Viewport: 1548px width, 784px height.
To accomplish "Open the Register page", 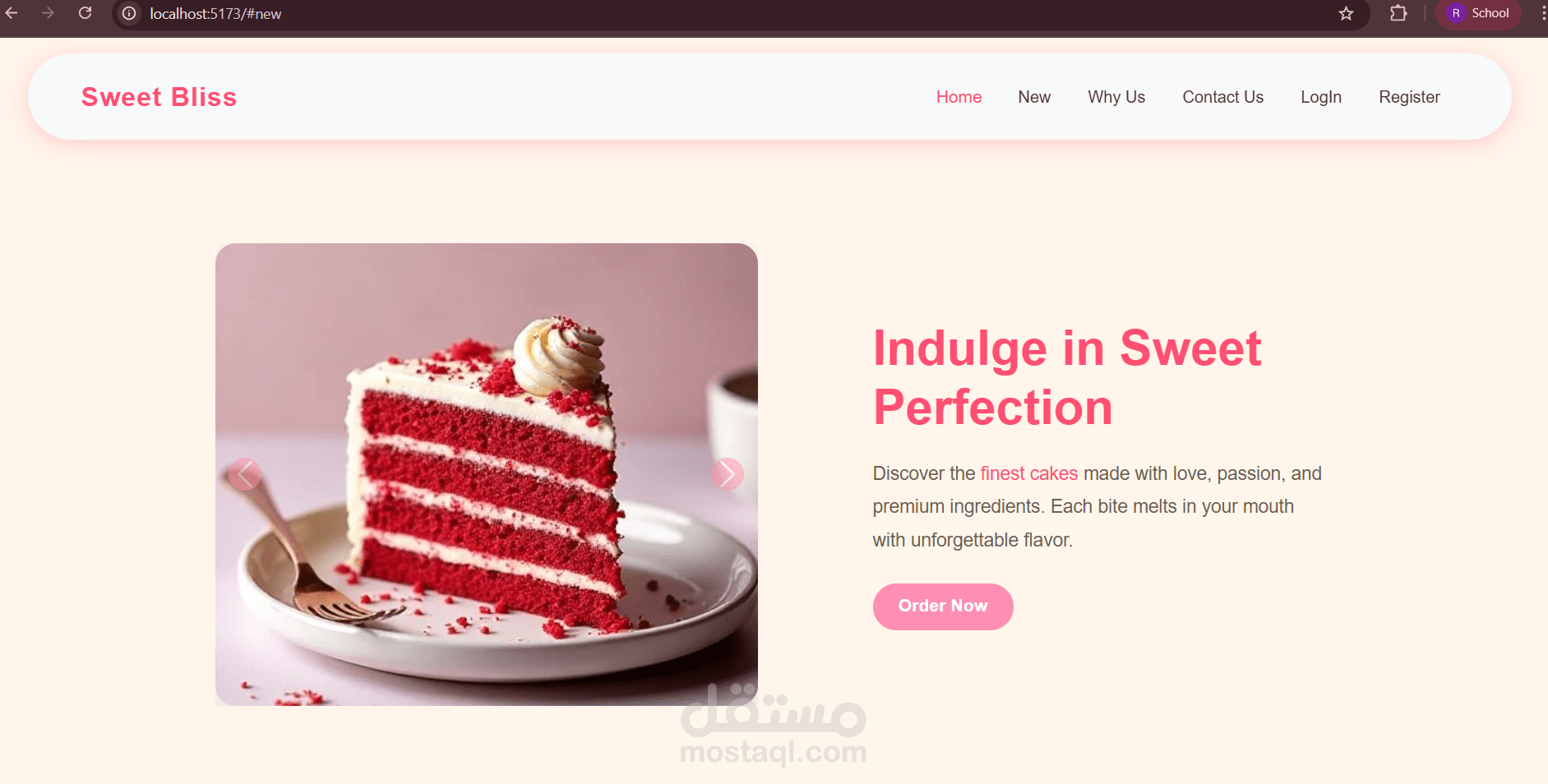I will (x=1409, y=97).
